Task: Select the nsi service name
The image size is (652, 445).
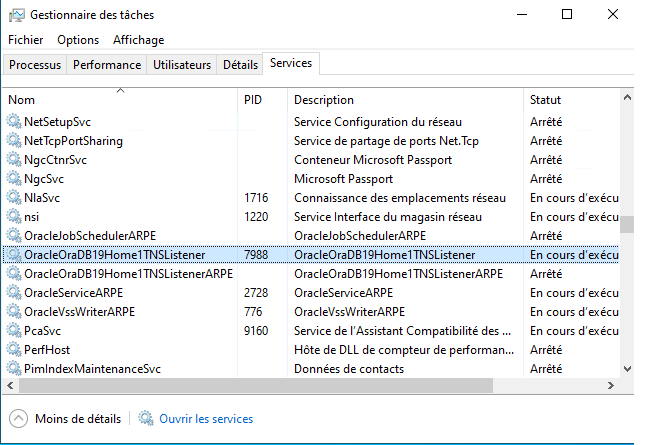Action: [32, 217]
